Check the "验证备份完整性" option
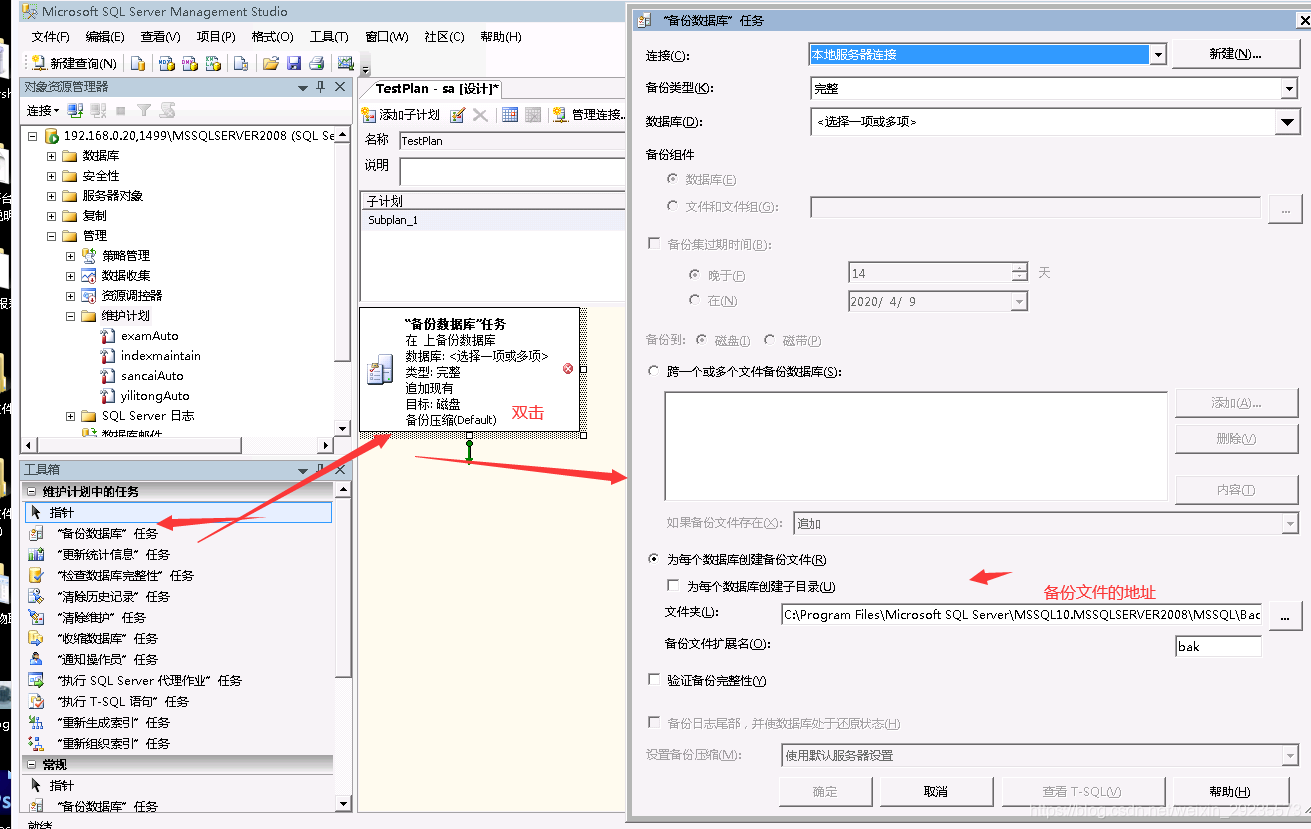The height and width of the screenshot is (829, 1311). pyautogui.click(x=655, y=679)
